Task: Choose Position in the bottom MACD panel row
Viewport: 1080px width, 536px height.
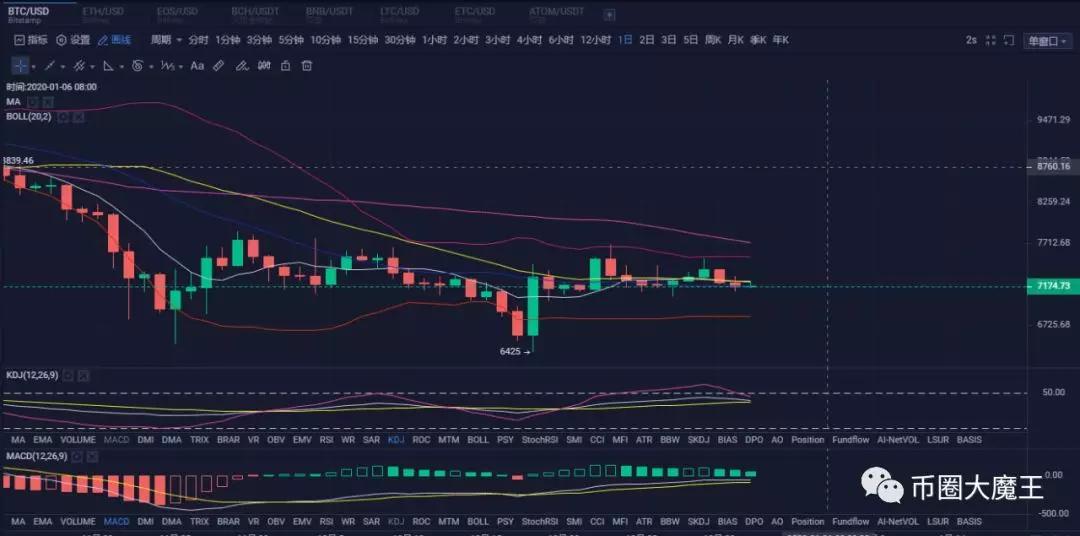Action: [x=807, y=522]
